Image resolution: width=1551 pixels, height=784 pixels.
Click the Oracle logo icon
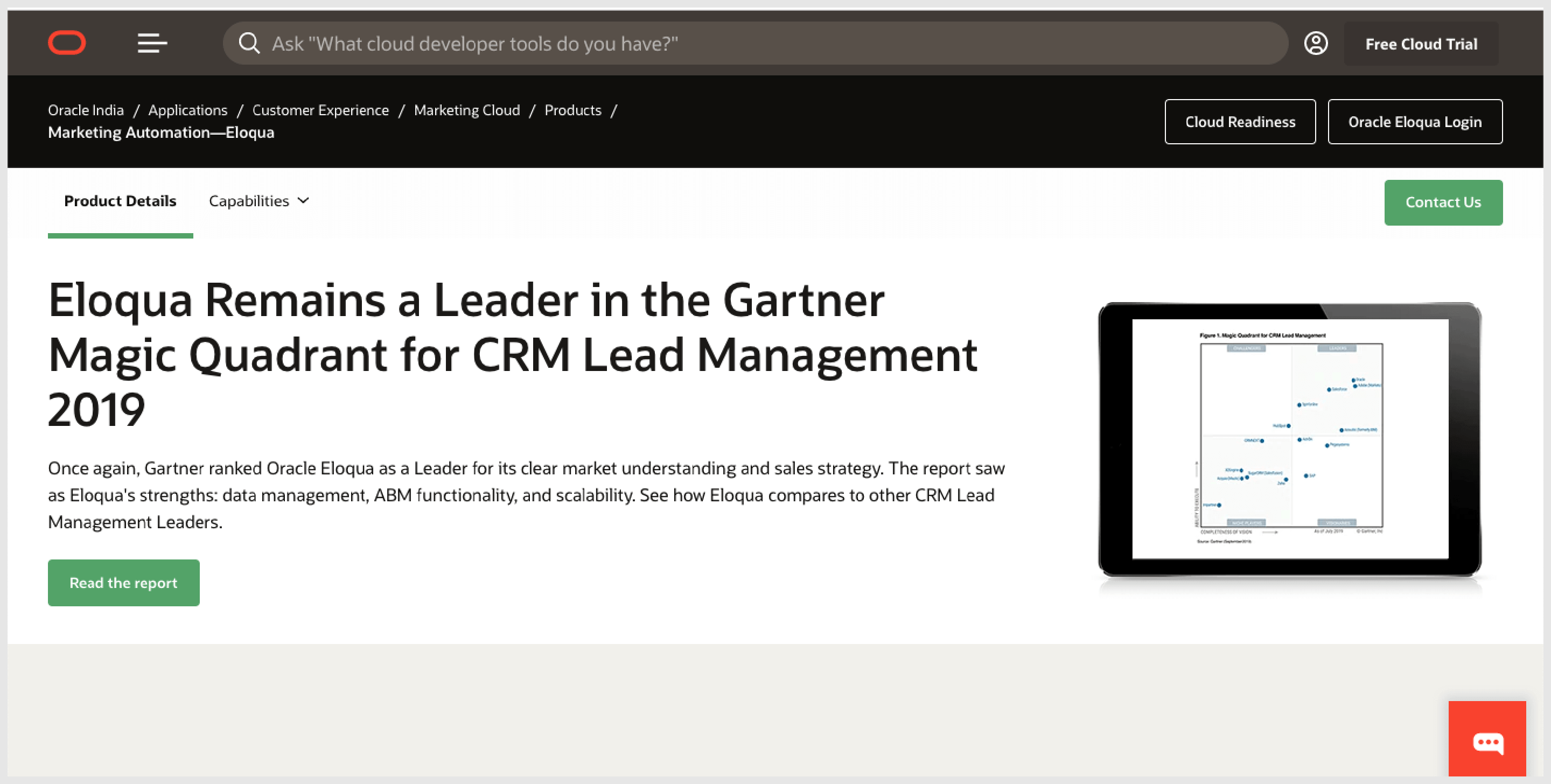point(66,43)
